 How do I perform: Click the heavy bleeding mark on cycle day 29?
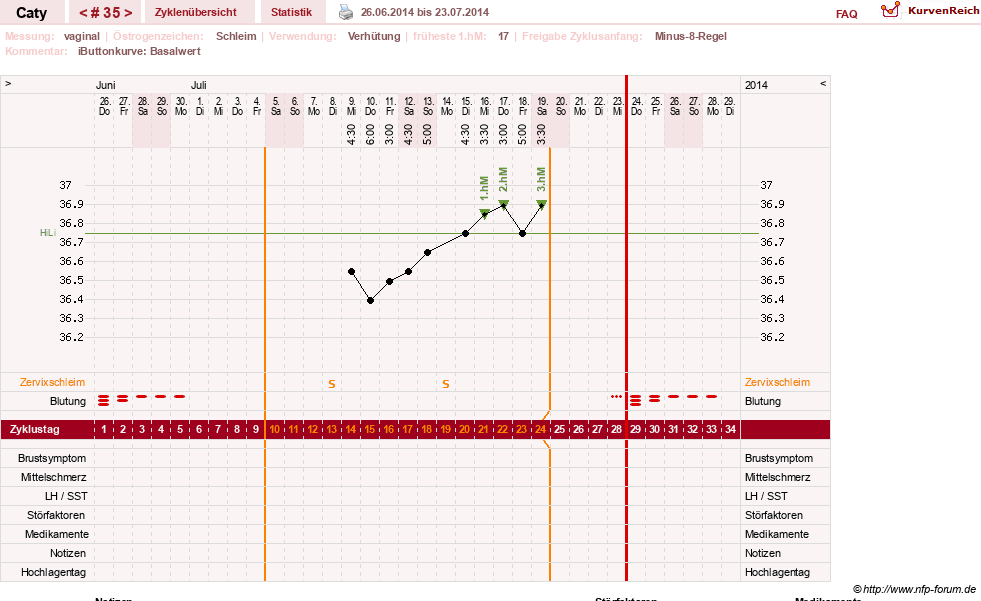click(636, 400)
